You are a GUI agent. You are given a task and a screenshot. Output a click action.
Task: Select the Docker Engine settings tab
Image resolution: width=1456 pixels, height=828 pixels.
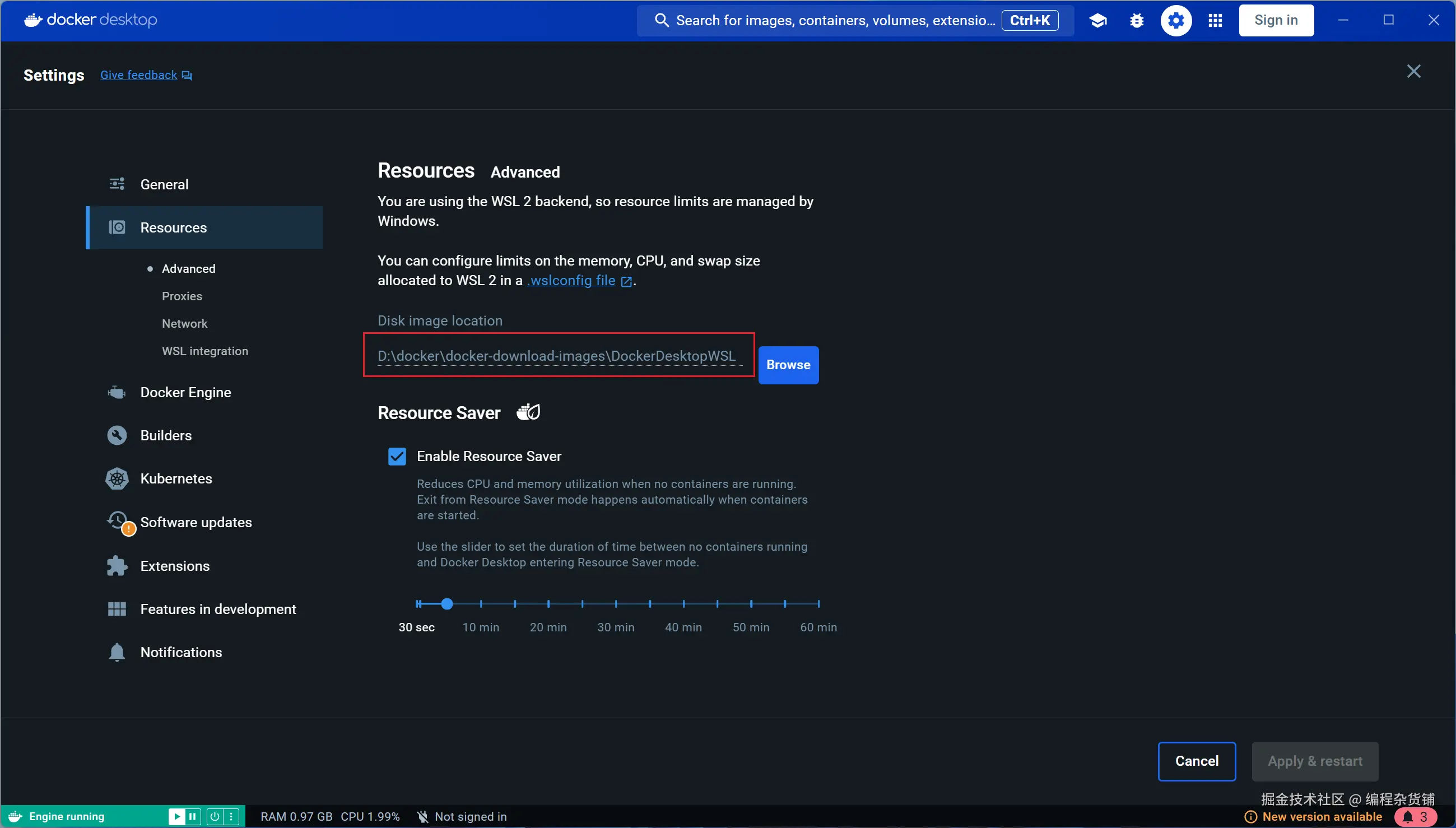coord(185,392)
